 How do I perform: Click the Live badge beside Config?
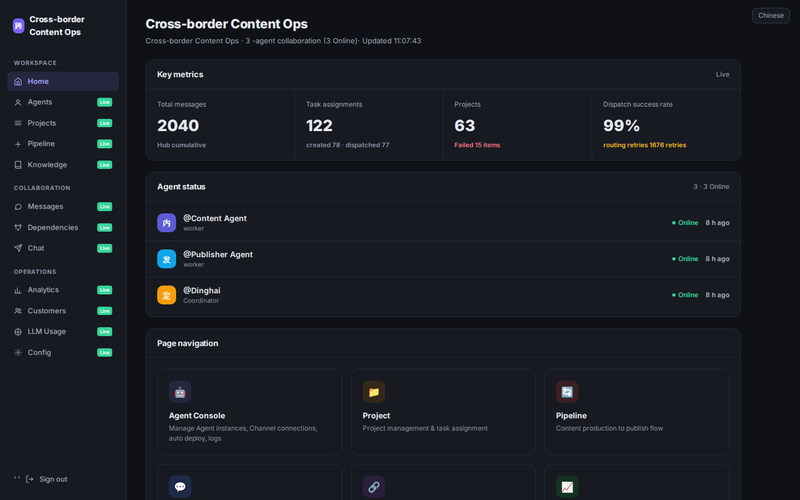coord(105,353)
